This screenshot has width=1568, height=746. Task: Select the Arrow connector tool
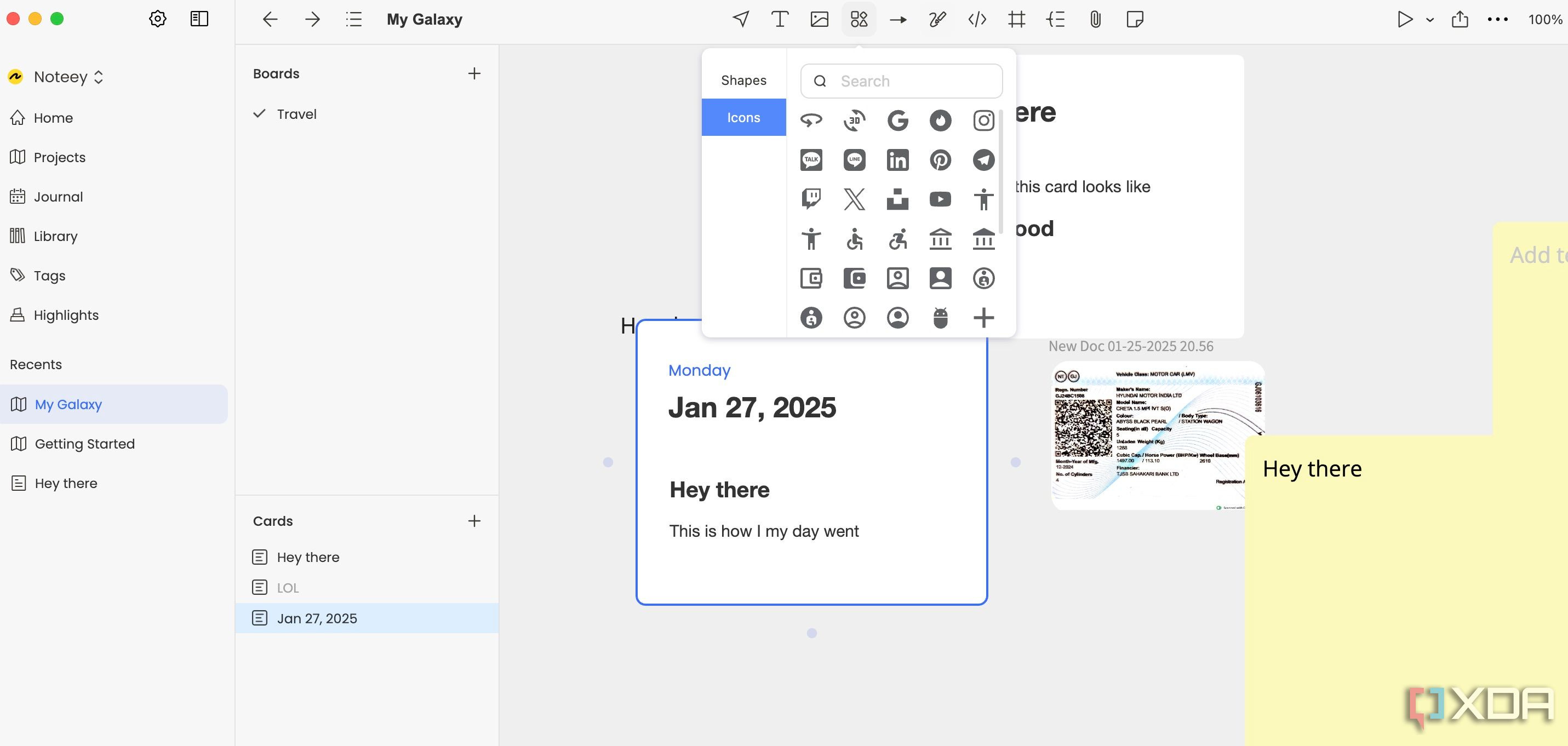(x=898, y=20)
